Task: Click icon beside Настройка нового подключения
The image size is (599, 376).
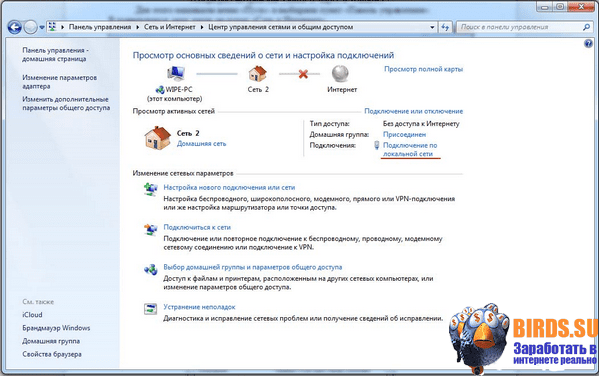Action: pos(151,189)
